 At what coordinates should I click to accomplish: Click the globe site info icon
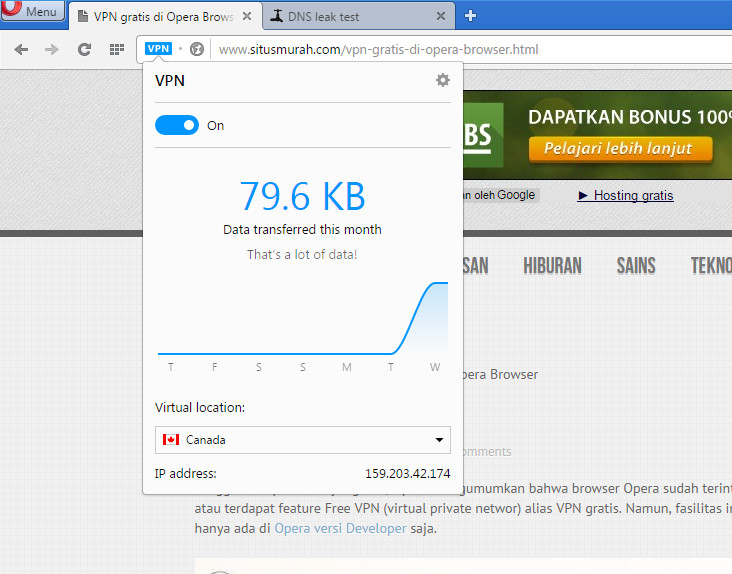click(x=197, y=49)
